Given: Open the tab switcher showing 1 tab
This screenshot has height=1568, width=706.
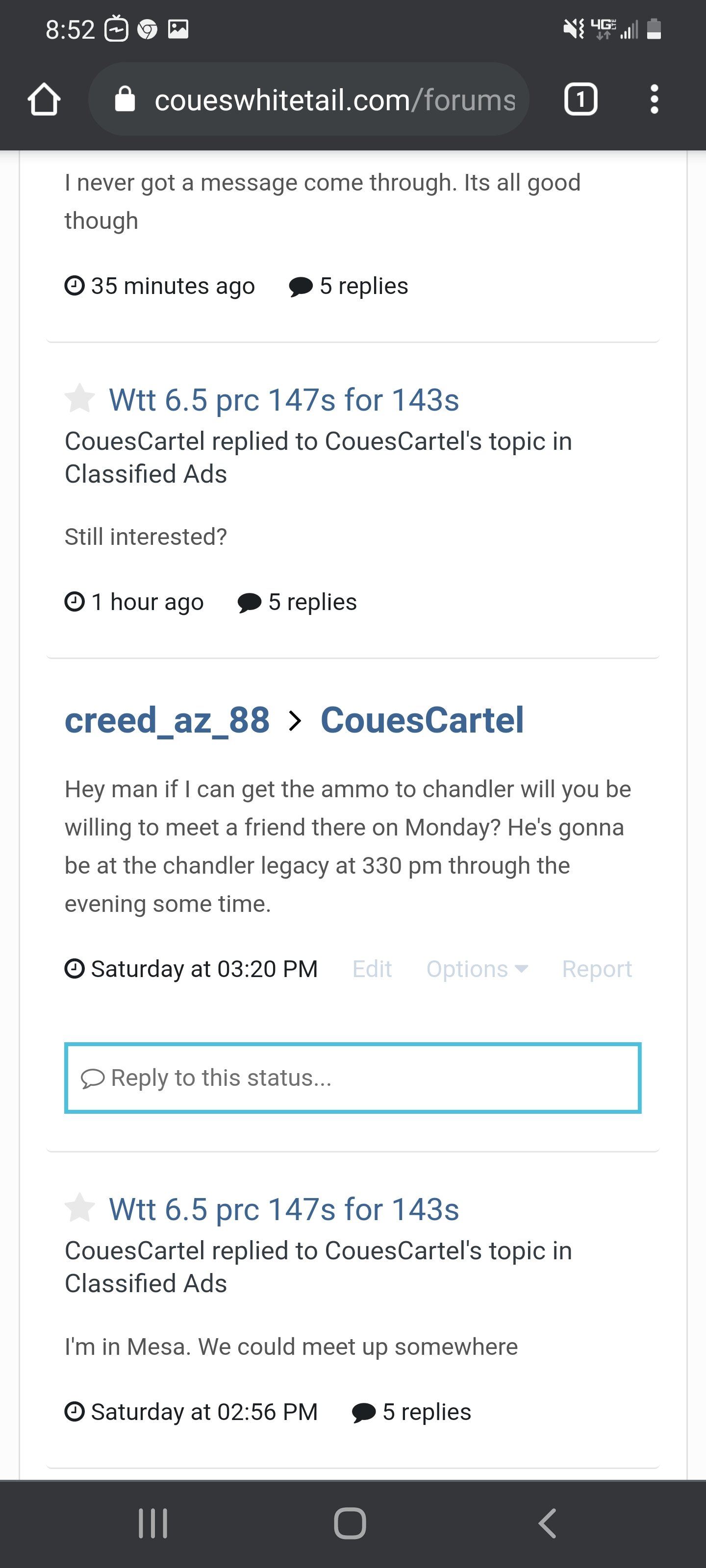Looking at the screenshot, I should click(x=580, y=99).
